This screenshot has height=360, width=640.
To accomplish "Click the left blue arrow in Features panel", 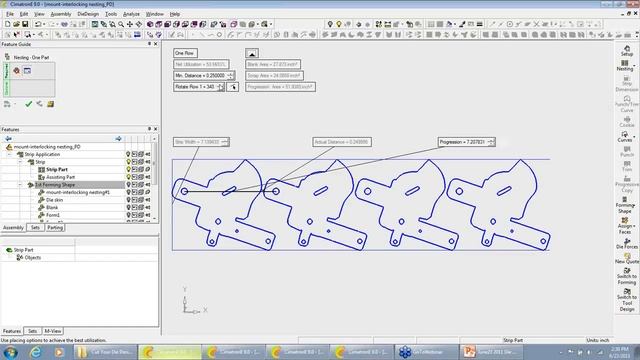I will [x=8, y=139].
